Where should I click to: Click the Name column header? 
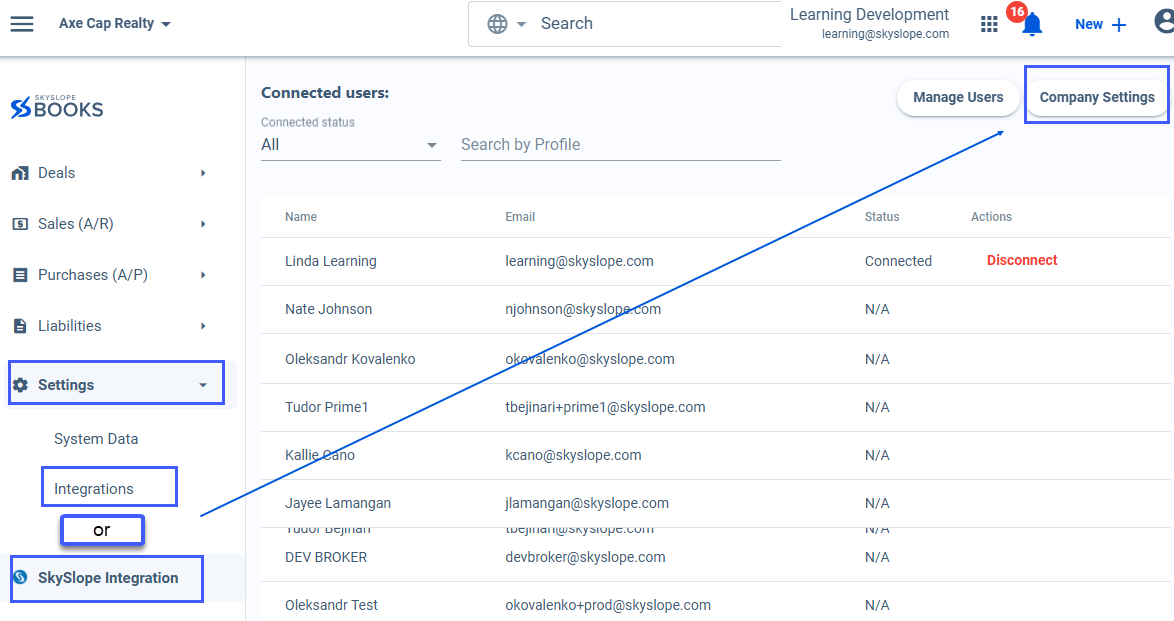click(301, 216)
